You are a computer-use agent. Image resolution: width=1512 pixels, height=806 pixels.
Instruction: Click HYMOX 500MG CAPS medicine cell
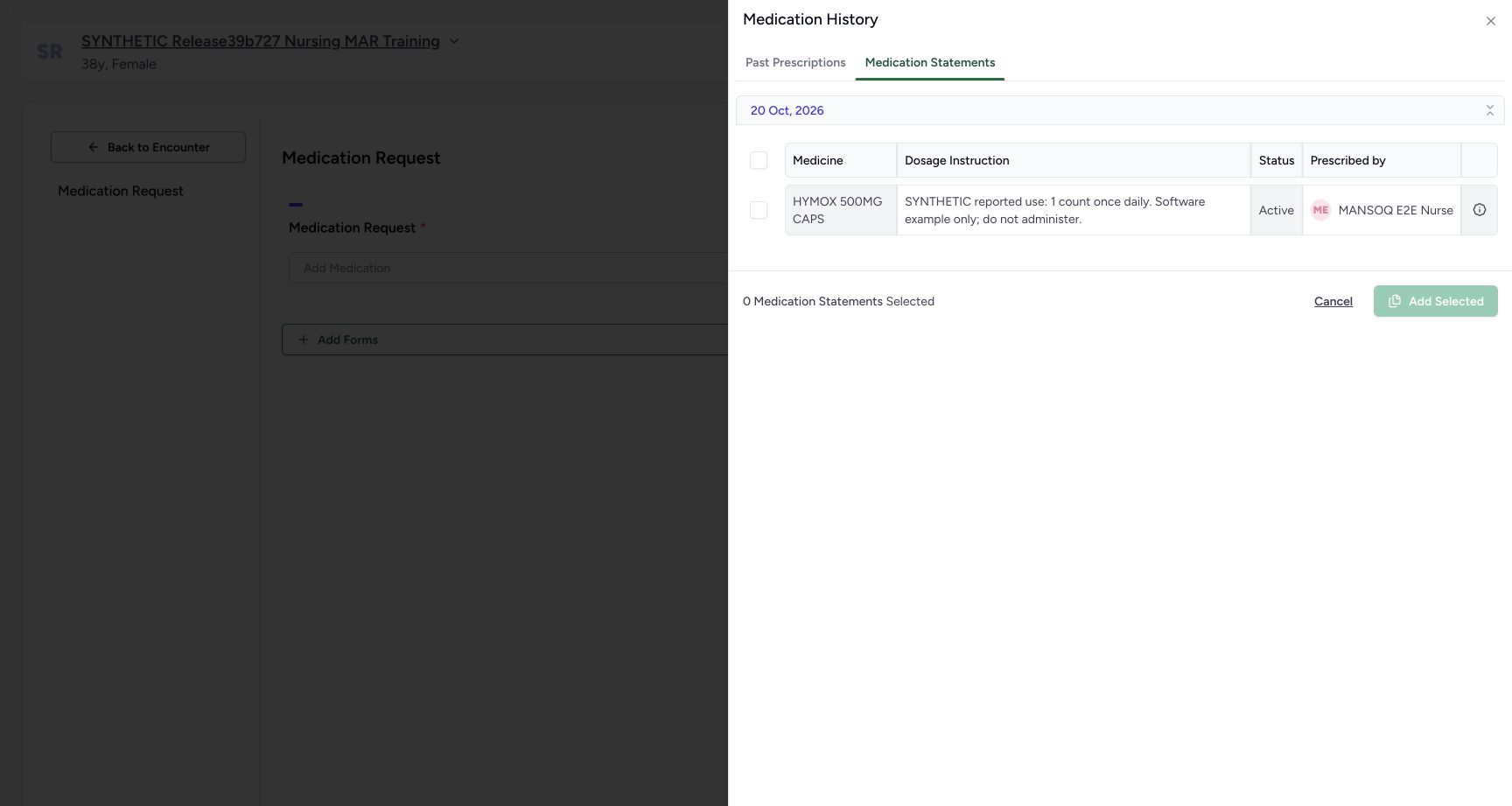coord(841,210)
